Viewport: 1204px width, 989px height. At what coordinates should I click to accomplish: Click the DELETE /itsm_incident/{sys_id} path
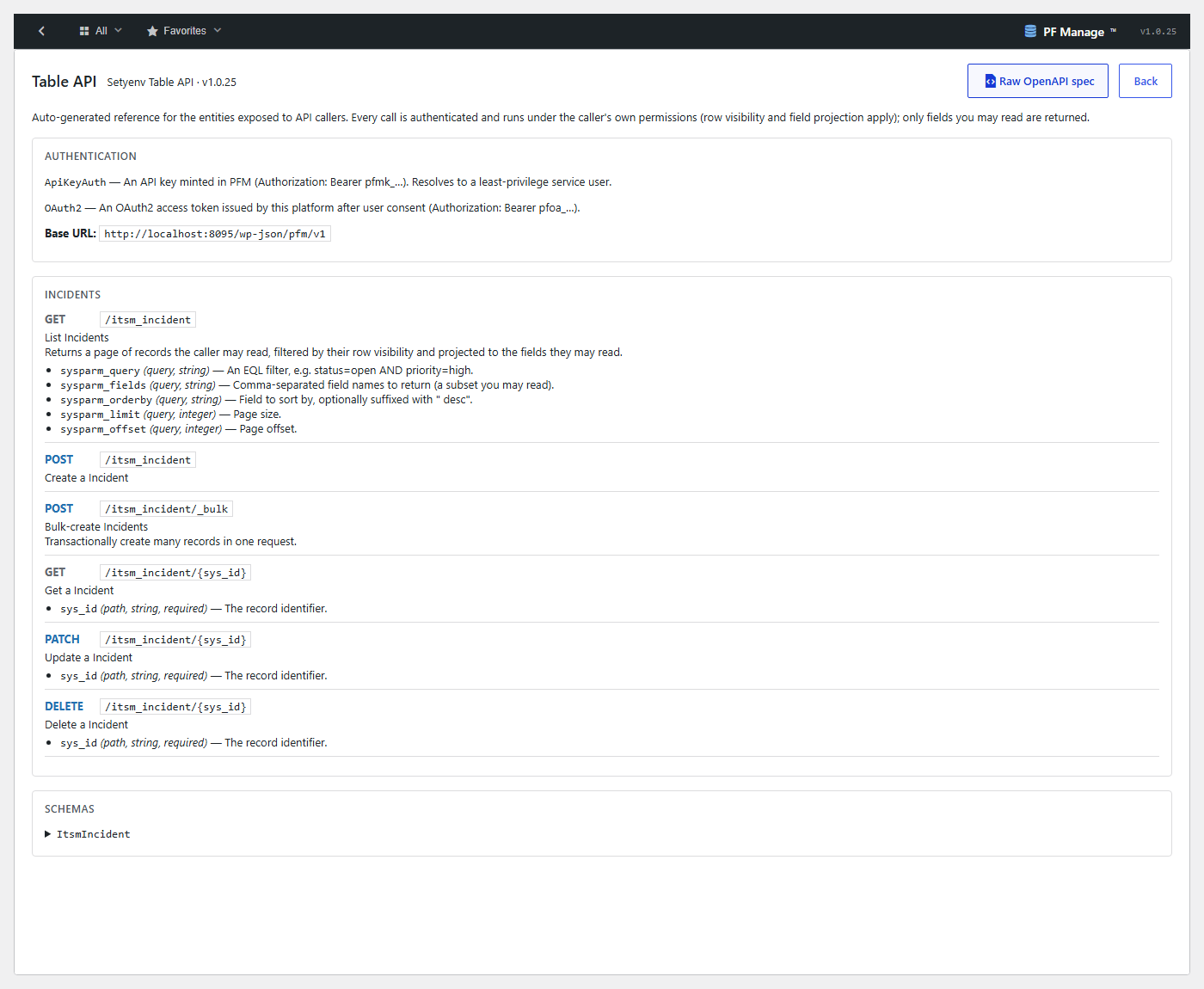tap(175, 707)
